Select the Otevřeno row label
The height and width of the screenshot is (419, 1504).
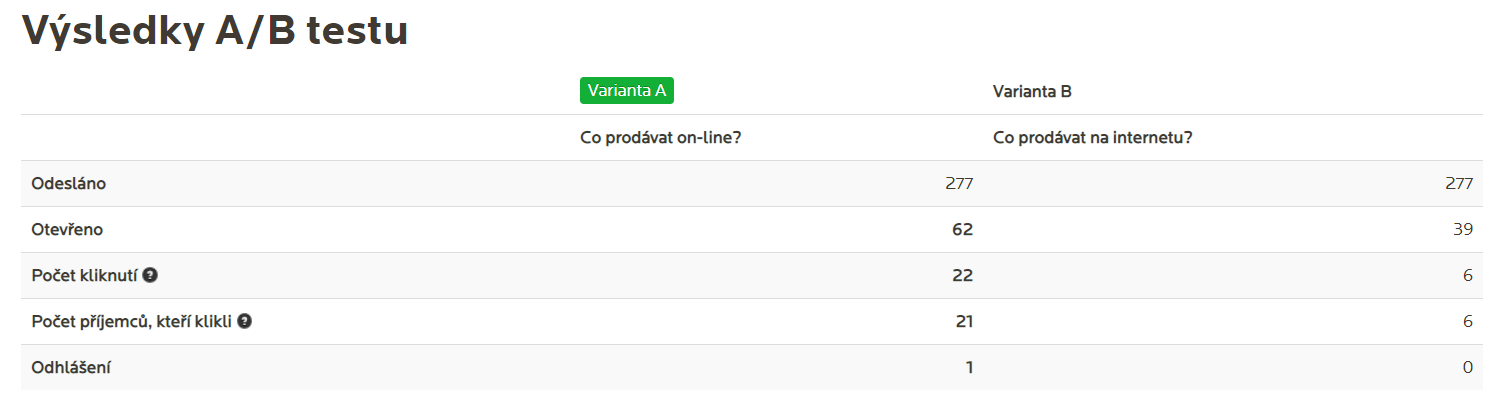coord(68,230)
